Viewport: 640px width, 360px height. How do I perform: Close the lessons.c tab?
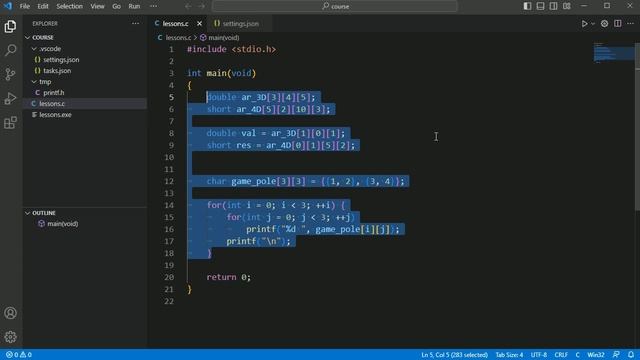click(x=199, y=24)
